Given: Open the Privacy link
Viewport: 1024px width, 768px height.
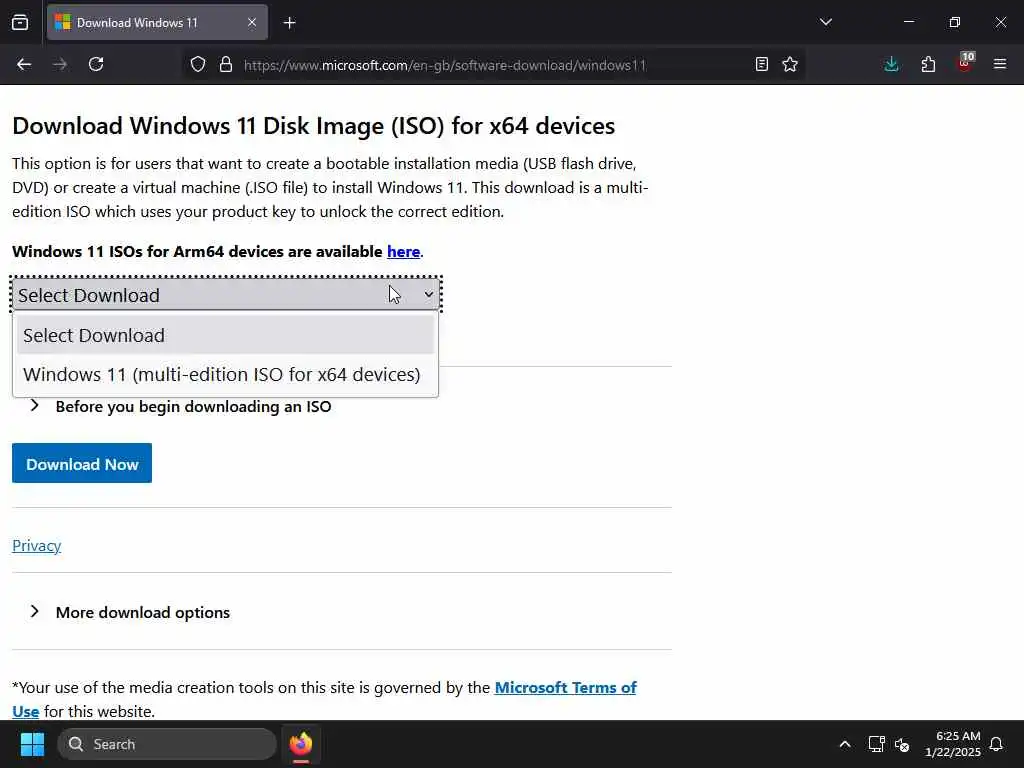Looking at the screenshot, I should [x=37, y=545].
